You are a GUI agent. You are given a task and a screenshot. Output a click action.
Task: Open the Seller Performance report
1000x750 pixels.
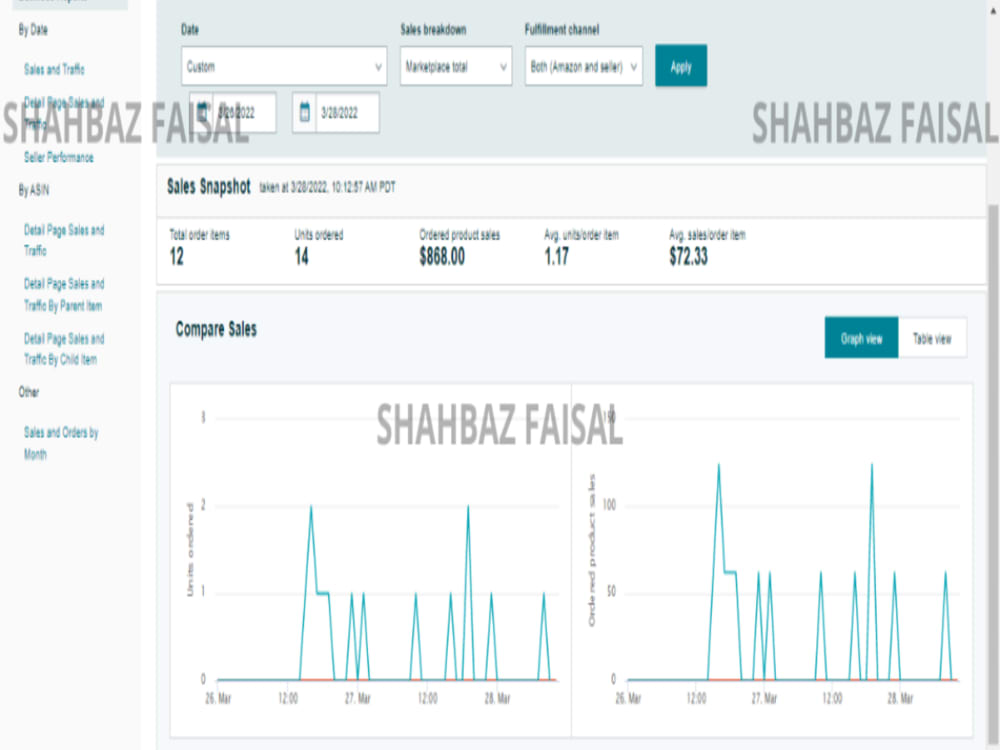pos(59,158)
